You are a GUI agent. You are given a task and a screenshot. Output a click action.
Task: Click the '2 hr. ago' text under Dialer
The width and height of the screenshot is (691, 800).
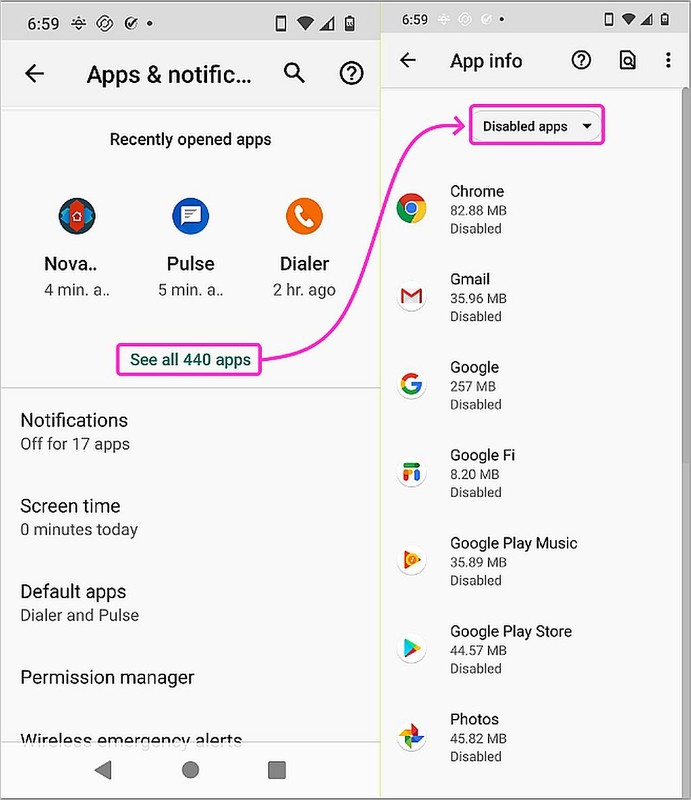[x=304, y=290]
